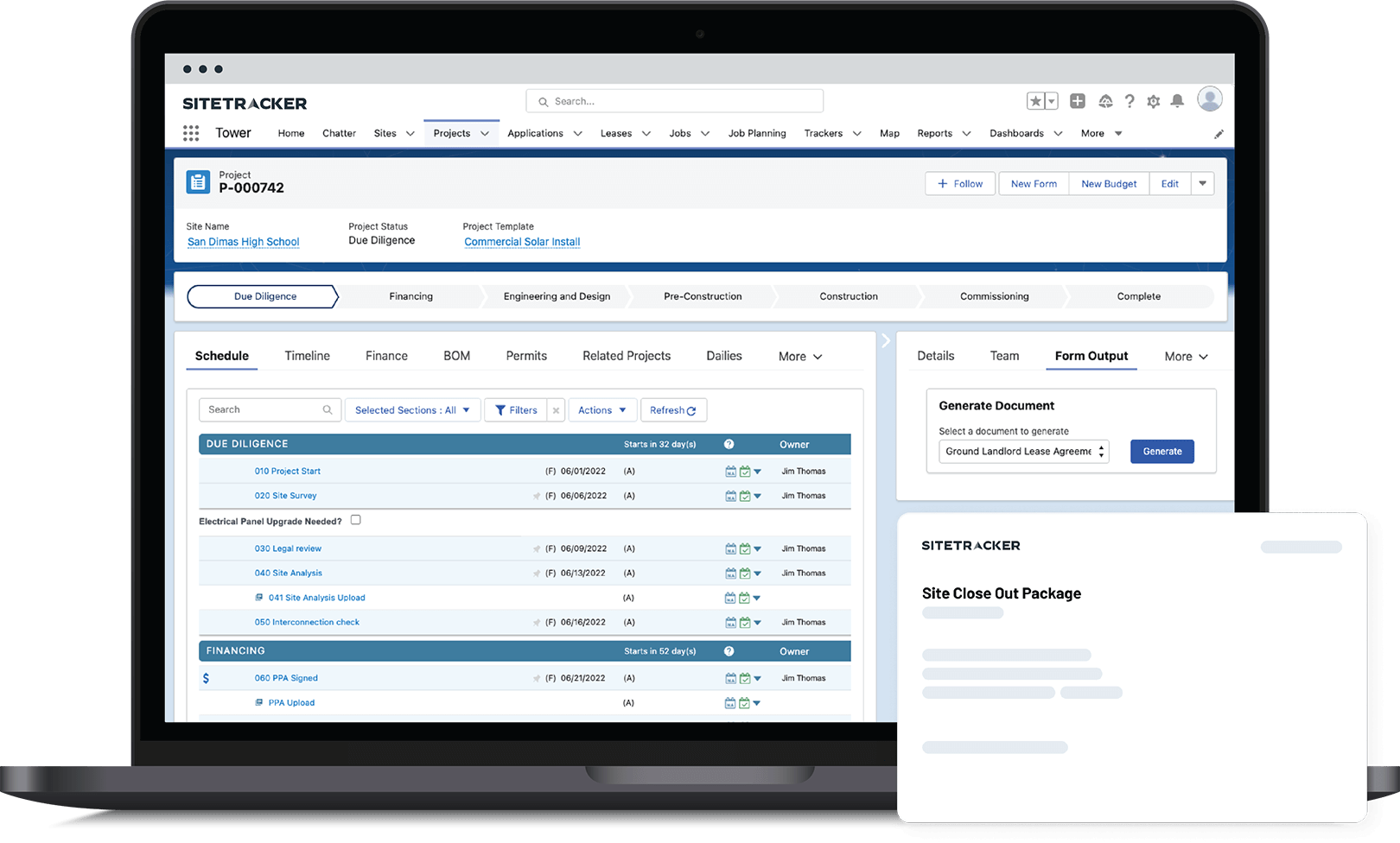Click the edit pencil icon on the navigation bar
Screen dimensions: 1400x843
(x=1219, y=133)
